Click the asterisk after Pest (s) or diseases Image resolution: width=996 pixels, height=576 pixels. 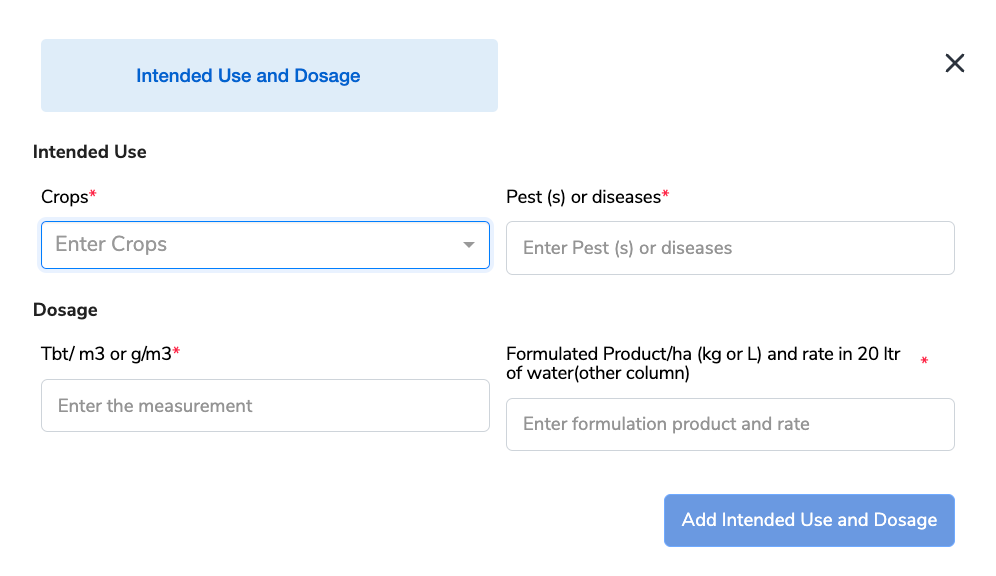coord(666,195)
